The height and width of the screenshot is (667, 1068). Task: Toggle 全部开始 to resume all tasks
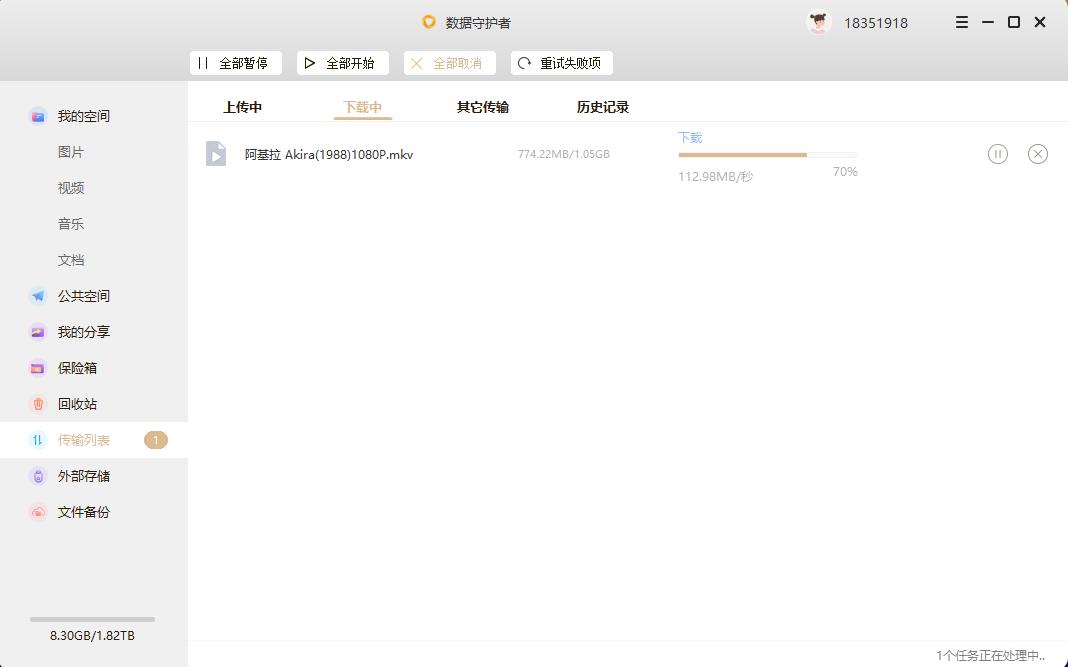(x=342, y=62)
